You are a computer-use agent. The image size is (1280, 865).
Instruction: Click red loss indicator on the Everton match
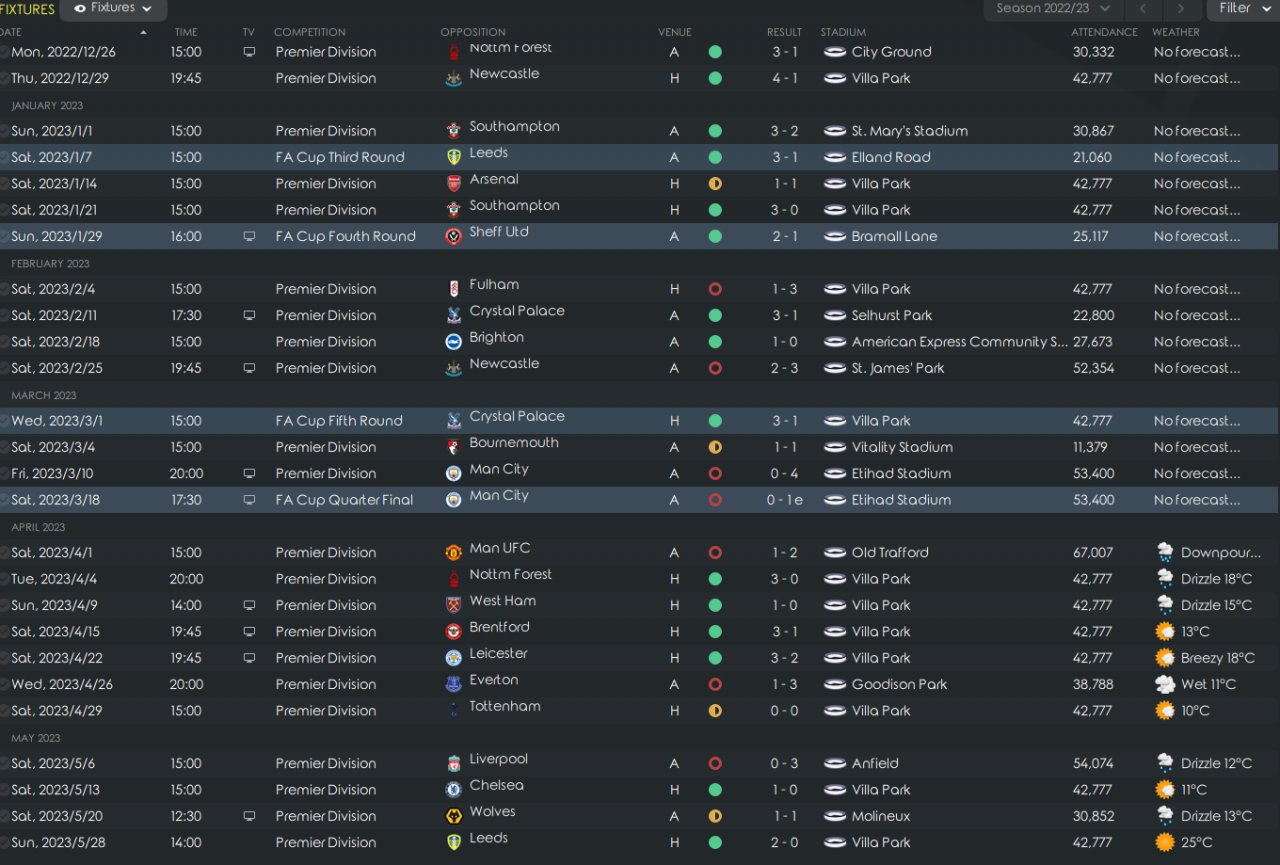coord(715,684)
